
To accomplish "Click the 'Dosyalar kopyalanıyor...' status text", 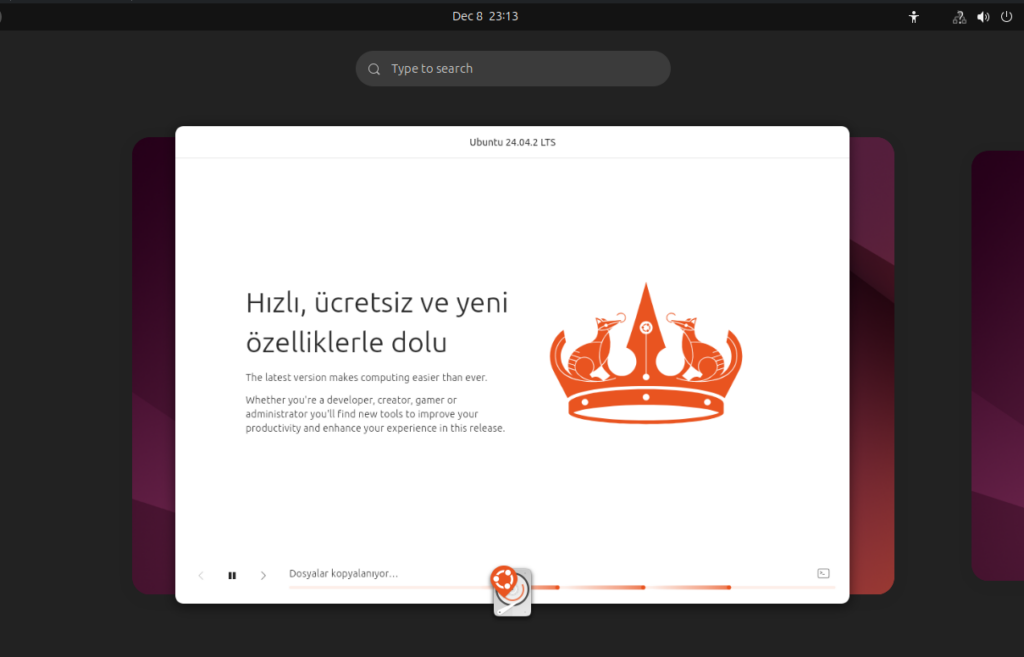I will tap(343, 573).
